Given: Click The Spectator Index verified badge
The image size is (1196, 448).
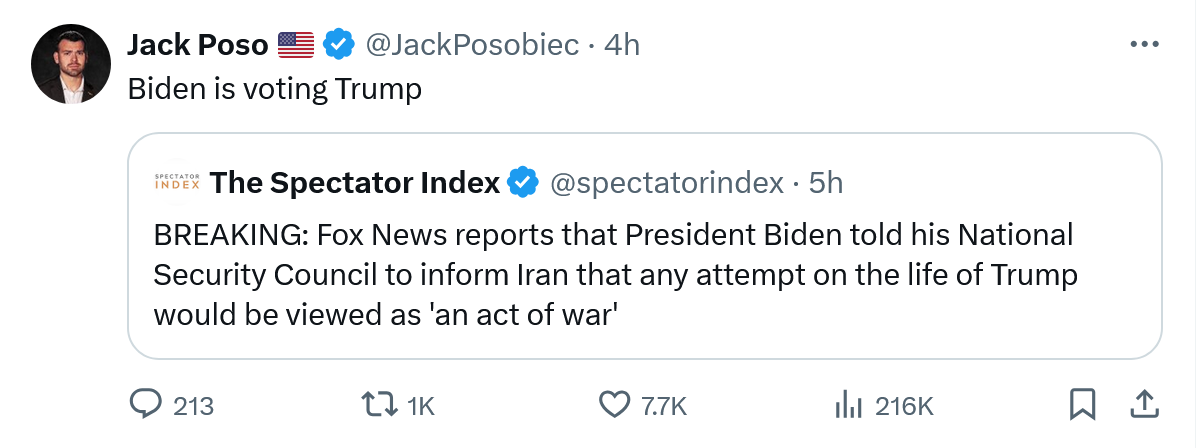Looking at the screenshot, I should (x=523, y=183).
